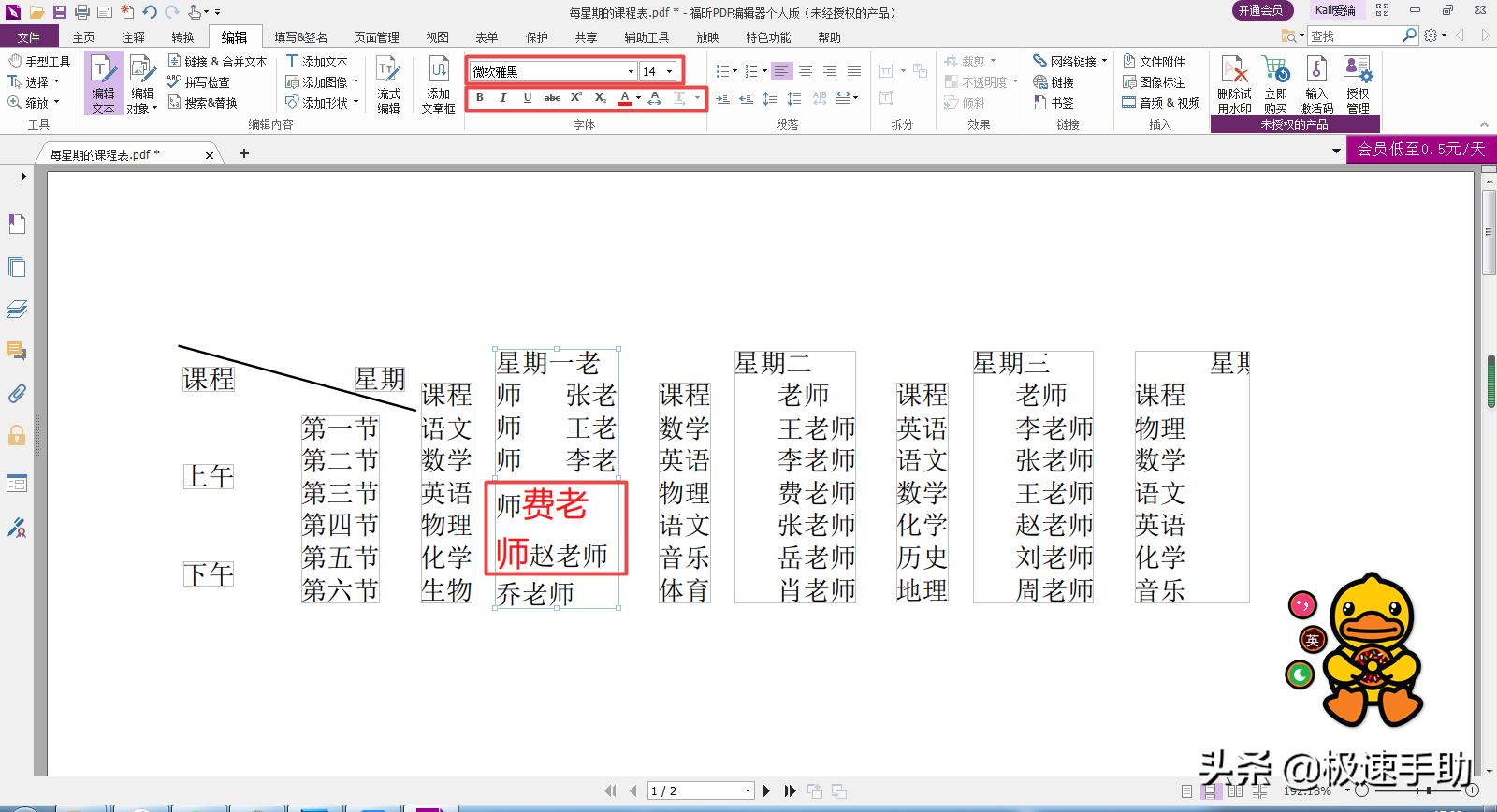Click the Buy Now (立即购买) cart icon

(1276, 83)
